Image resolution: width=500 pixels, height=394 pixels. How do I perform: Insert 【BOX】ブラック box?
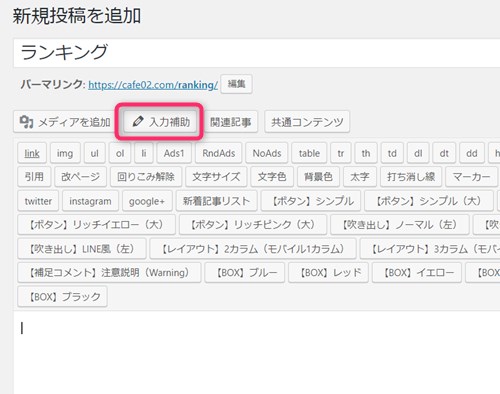point(62,296)
